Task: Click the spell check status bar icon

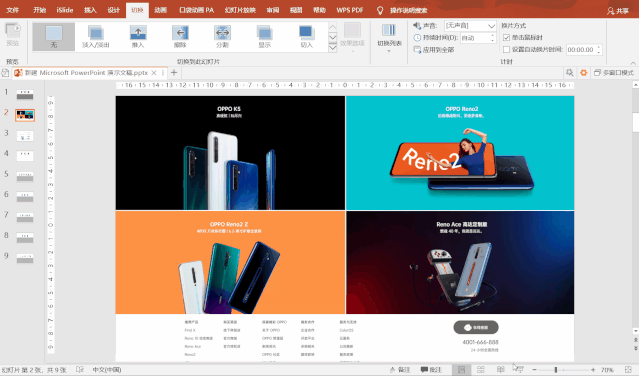Action: (x=80, y=369)
